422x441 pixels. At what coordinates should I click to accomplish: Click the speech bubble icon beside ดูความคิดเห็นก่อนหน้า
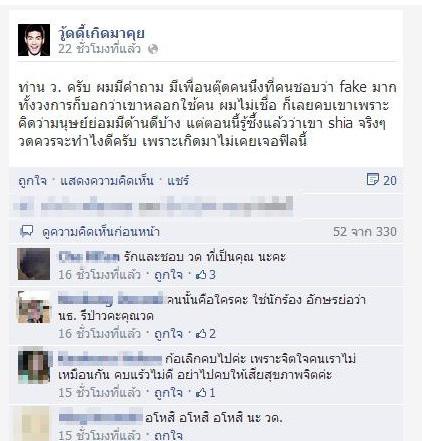[x=26, y=231]
